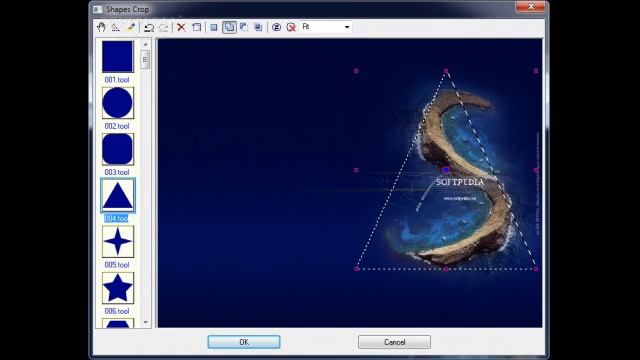This screenshot has width=640, height=360.
Task: Select the rounded square 003.tool thumbnail
Action: click(118, 149)
